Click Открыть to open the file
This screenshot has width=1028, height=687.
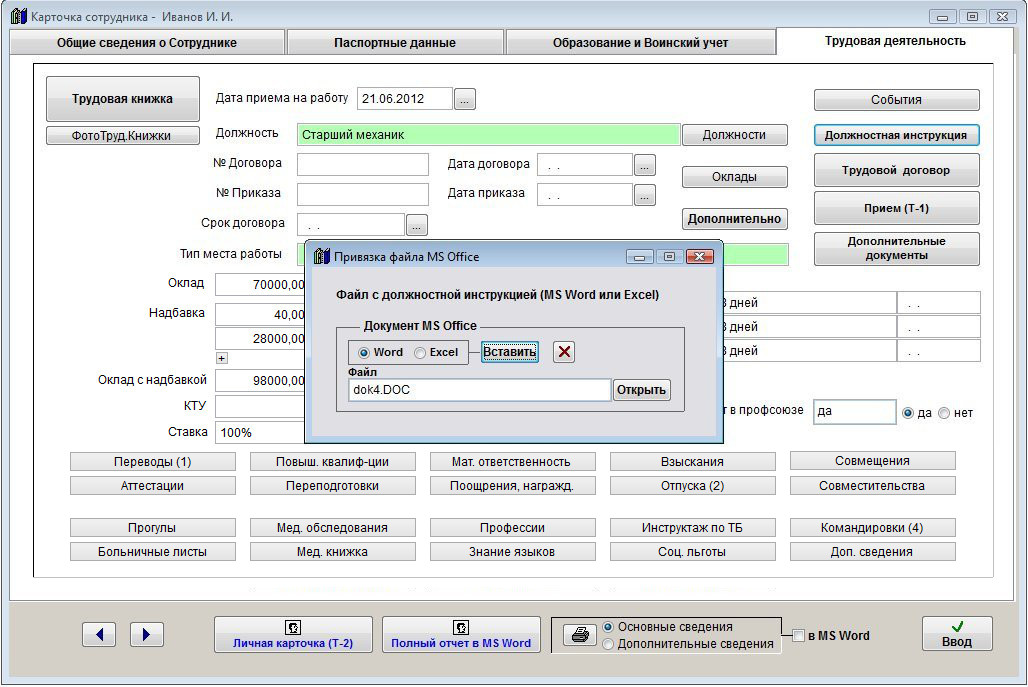coord(641,390)
